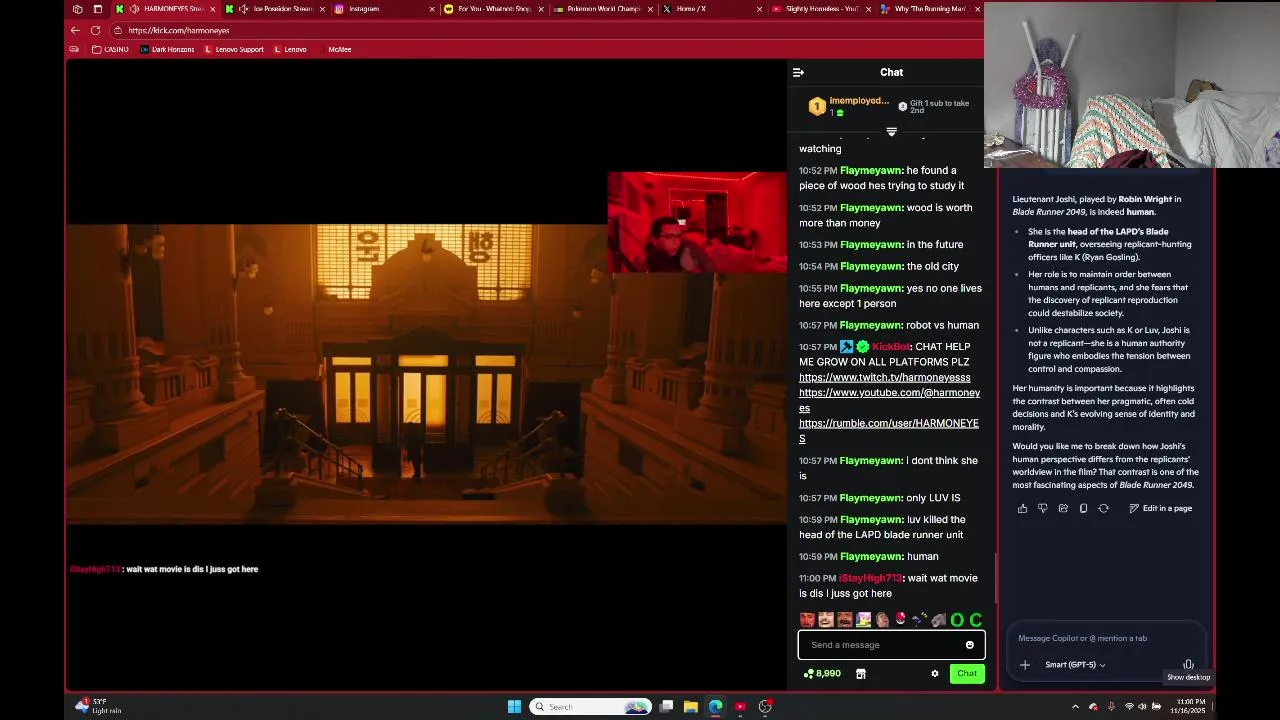Click Flaymeyawn username in 'robot vs human' message
Image resolution: width=1280 pixels, height=720 pixels.
[x=871, y=325]
